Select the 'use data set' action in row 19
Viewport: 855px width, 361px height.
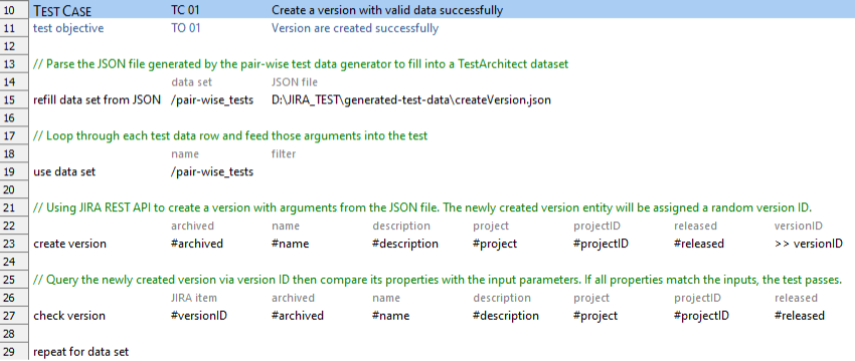(64, 172)
